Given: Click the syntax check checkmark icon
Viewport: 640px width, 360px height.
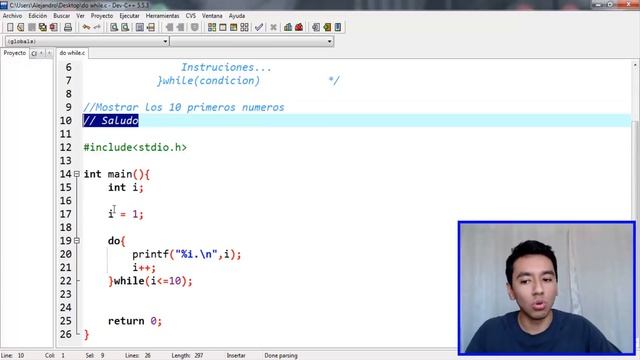Looking at the screenshot, I should tap(259, 27).
